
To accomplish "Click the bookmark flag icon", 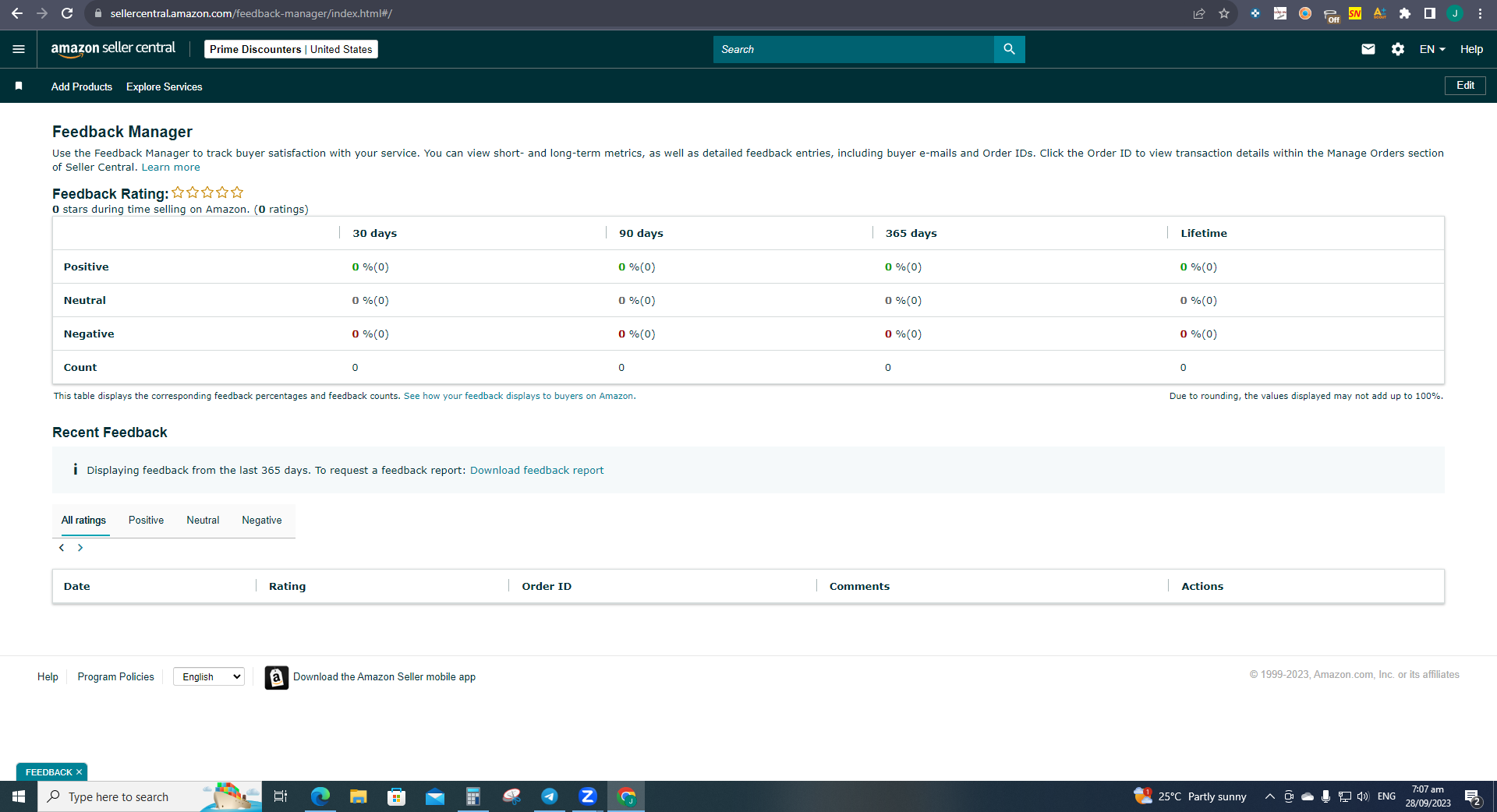I will [19, 86].
